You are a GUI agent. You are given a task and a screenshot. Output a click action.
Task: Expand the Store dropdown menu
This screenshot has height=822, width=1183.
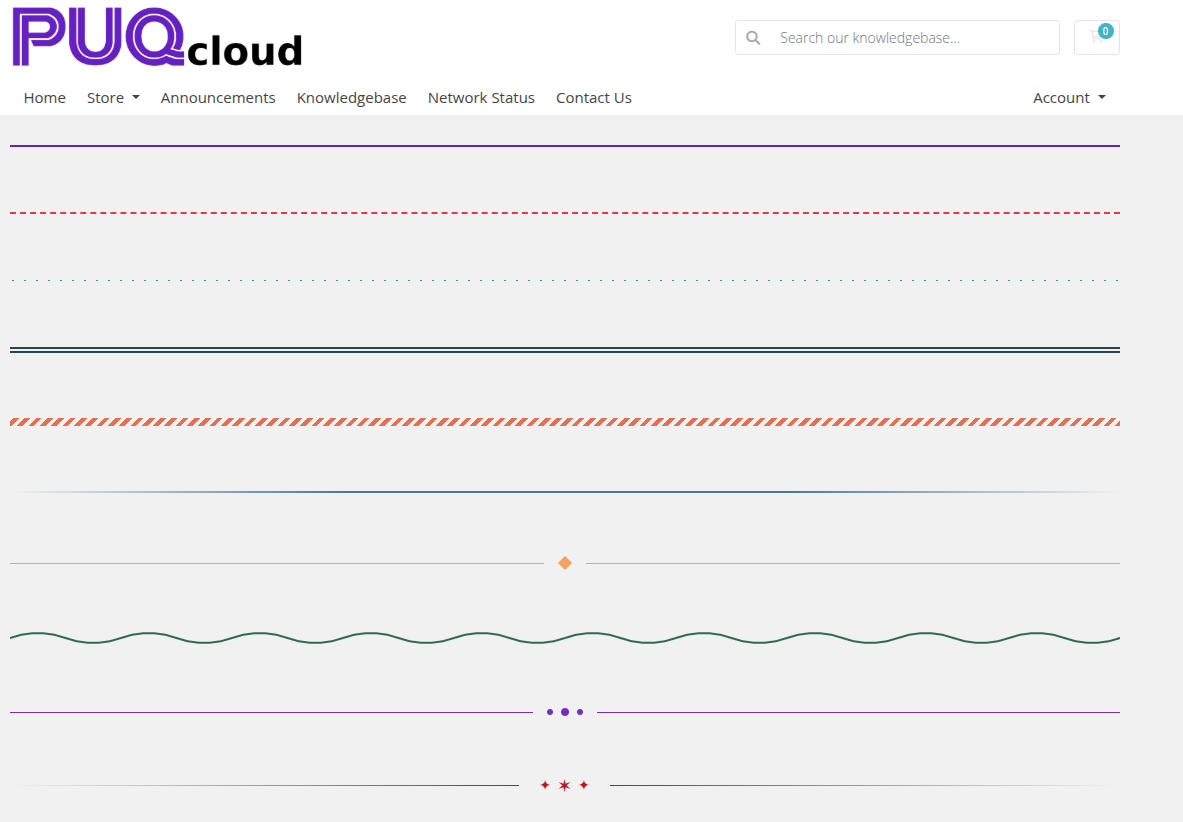click(106, 98)
